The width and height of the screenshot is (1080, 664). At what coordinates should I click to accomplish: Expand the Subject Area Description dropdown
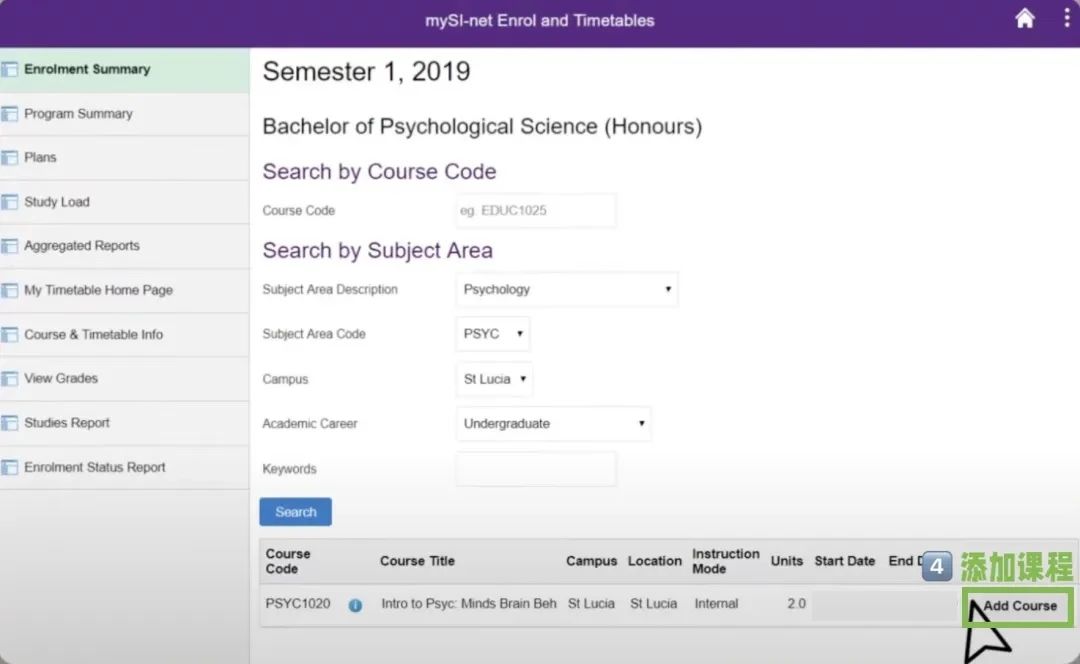click(566, 289)
